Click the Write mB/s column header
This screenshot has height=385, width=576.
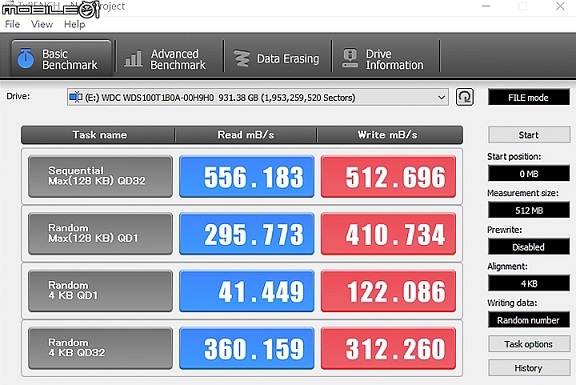pos(390,135)
